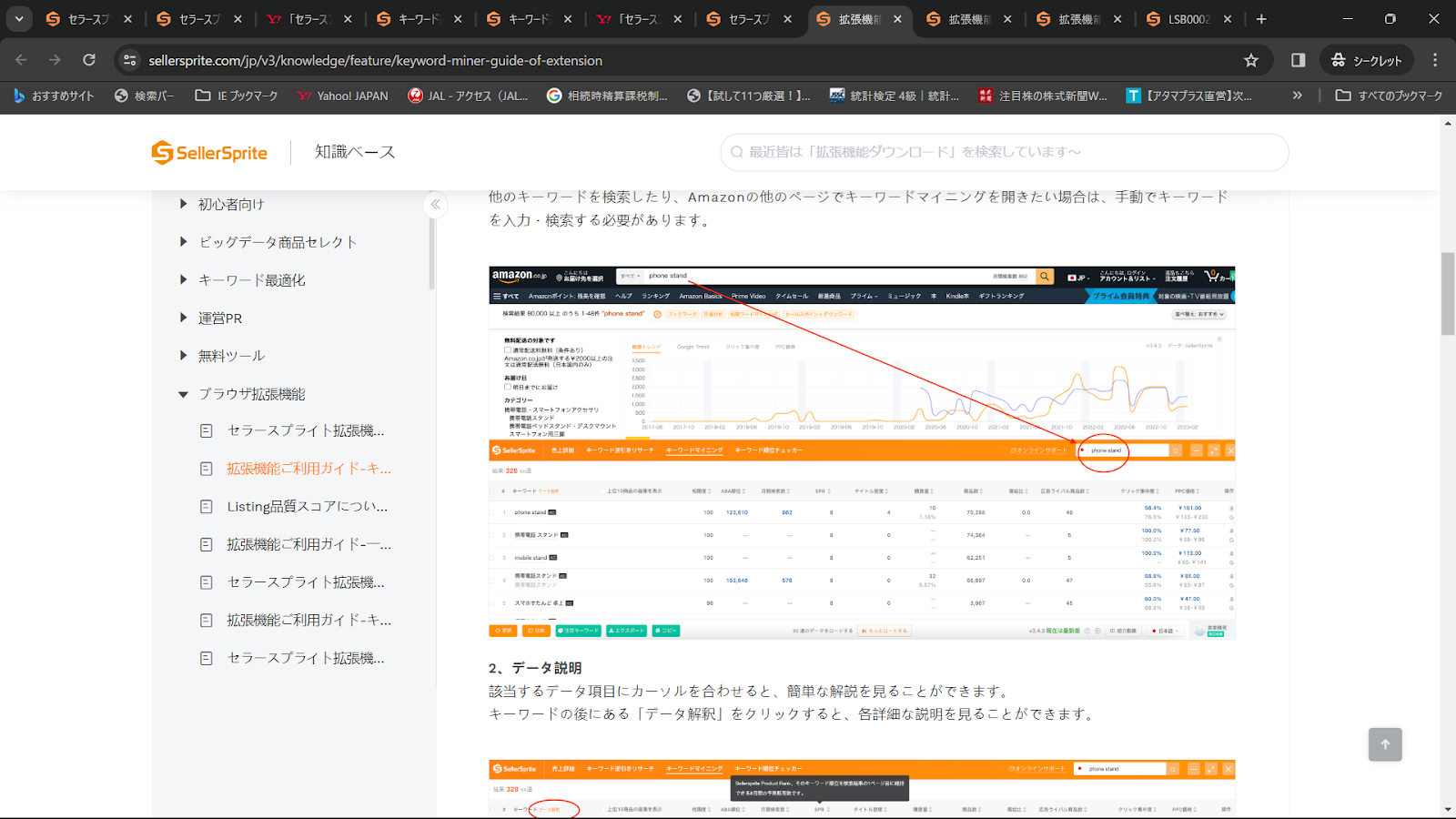Switch to the first キーワード browser tab

(418, 19)
